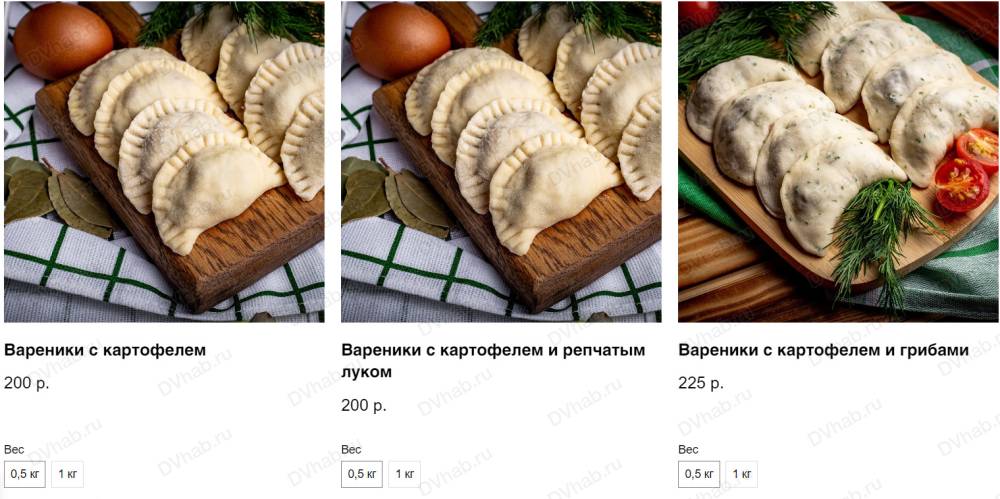Choose 1 кг for vareniki with репчатым луком

[x=404, y=474]
